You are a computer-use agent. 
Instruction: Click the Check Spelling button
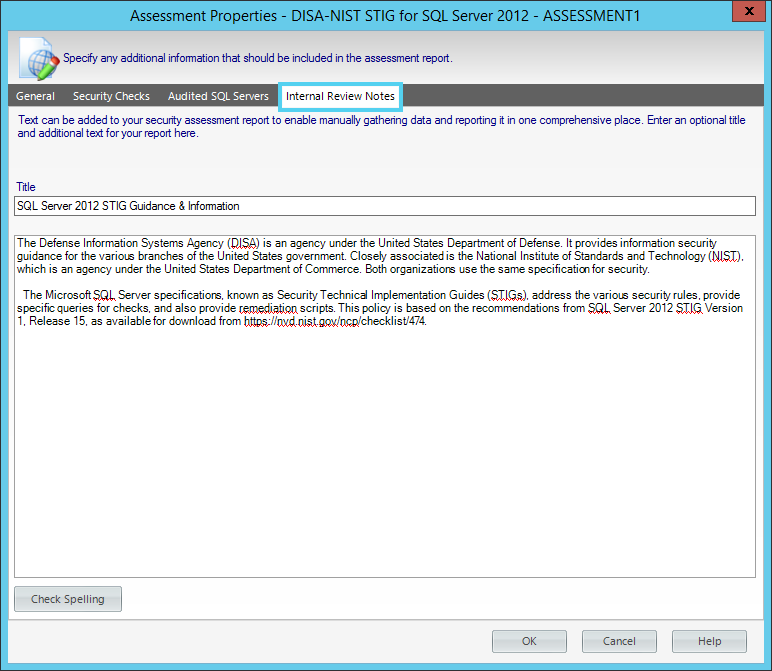click(x=68, y=599)
